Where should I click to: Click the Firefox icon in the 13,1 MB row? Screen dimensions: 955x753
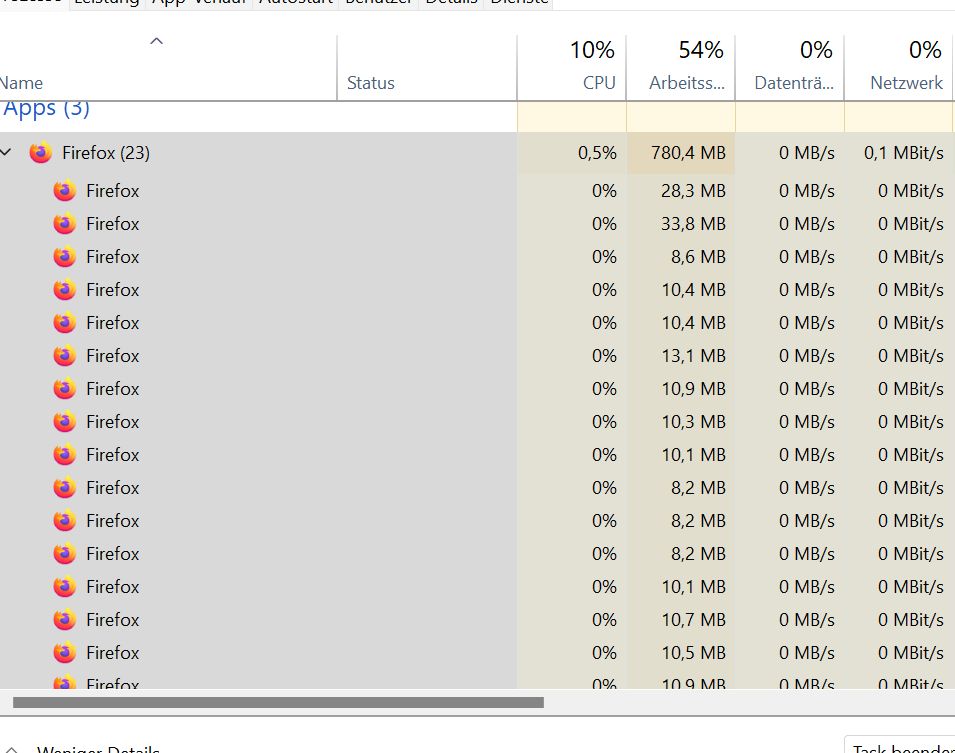pos(65,355)
